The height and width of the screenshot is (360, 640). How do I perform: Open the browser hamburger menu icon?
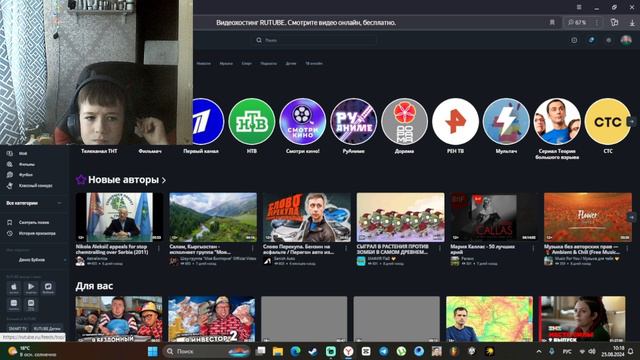tap(579, 7)
